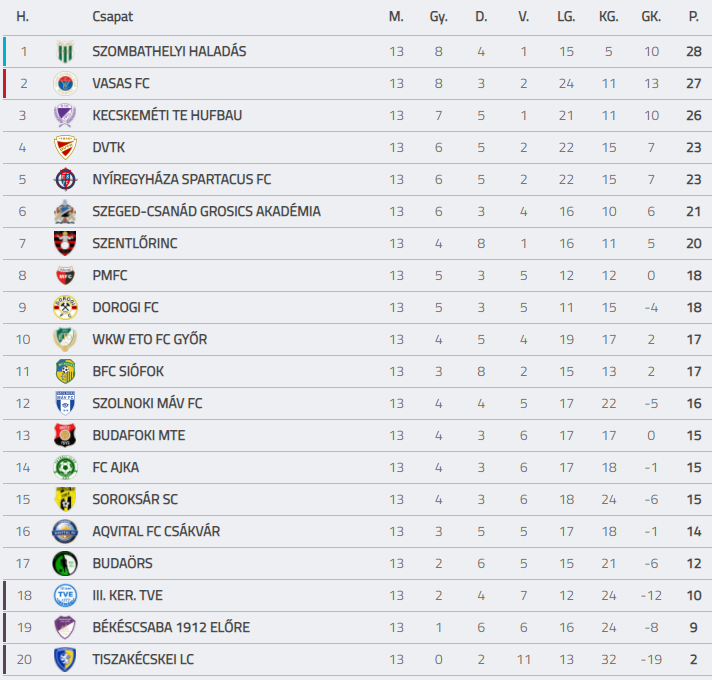Click the III. Ker. TVE logo

click(x=65, y=595)
